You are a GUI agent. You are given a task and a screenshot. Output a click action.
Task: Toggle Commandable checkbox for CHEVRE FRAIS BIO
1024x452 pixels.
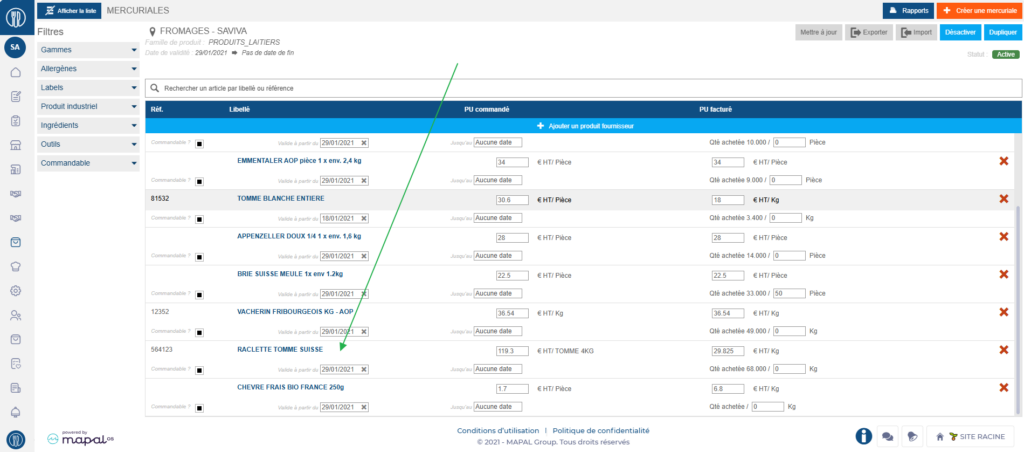tap(200, 408)
